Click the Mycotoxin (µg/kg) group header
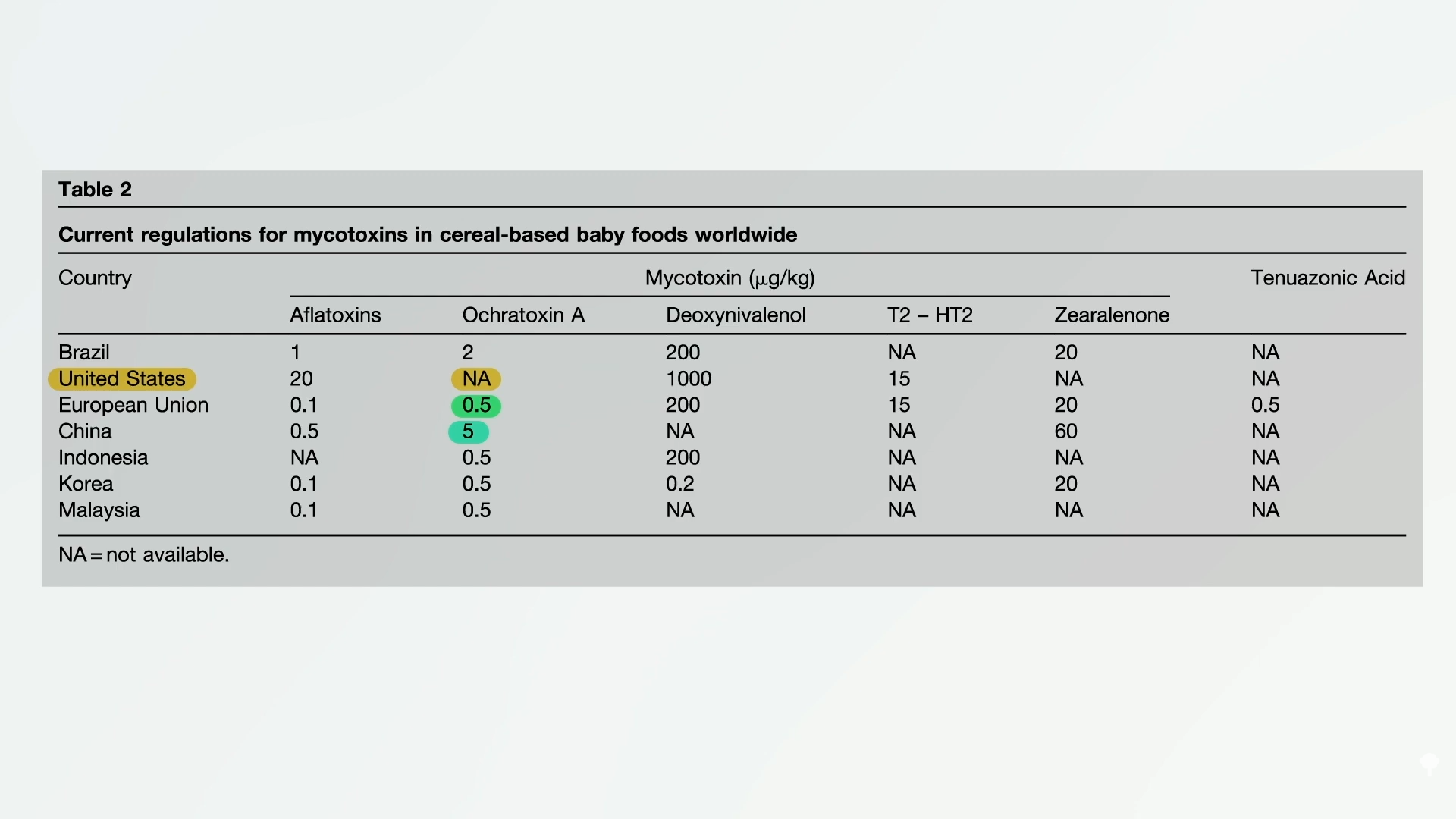This screenshot has height=819, width=1456. tap(730, 278)
